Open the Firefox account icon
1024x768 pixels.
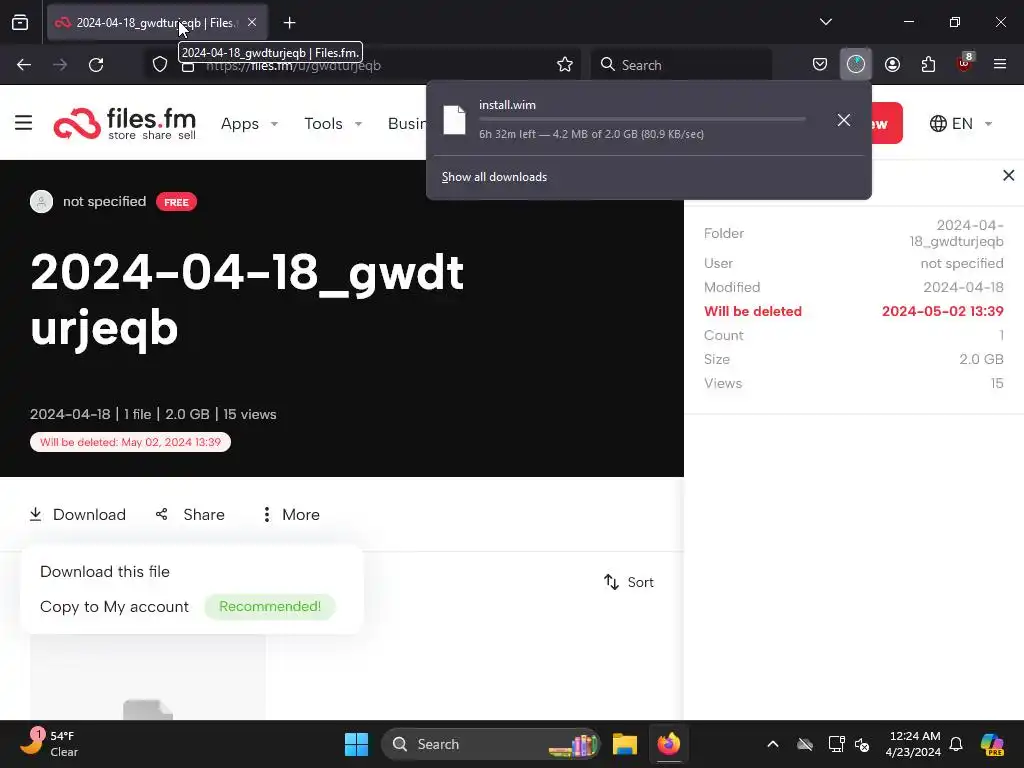(x=892, y=64)
